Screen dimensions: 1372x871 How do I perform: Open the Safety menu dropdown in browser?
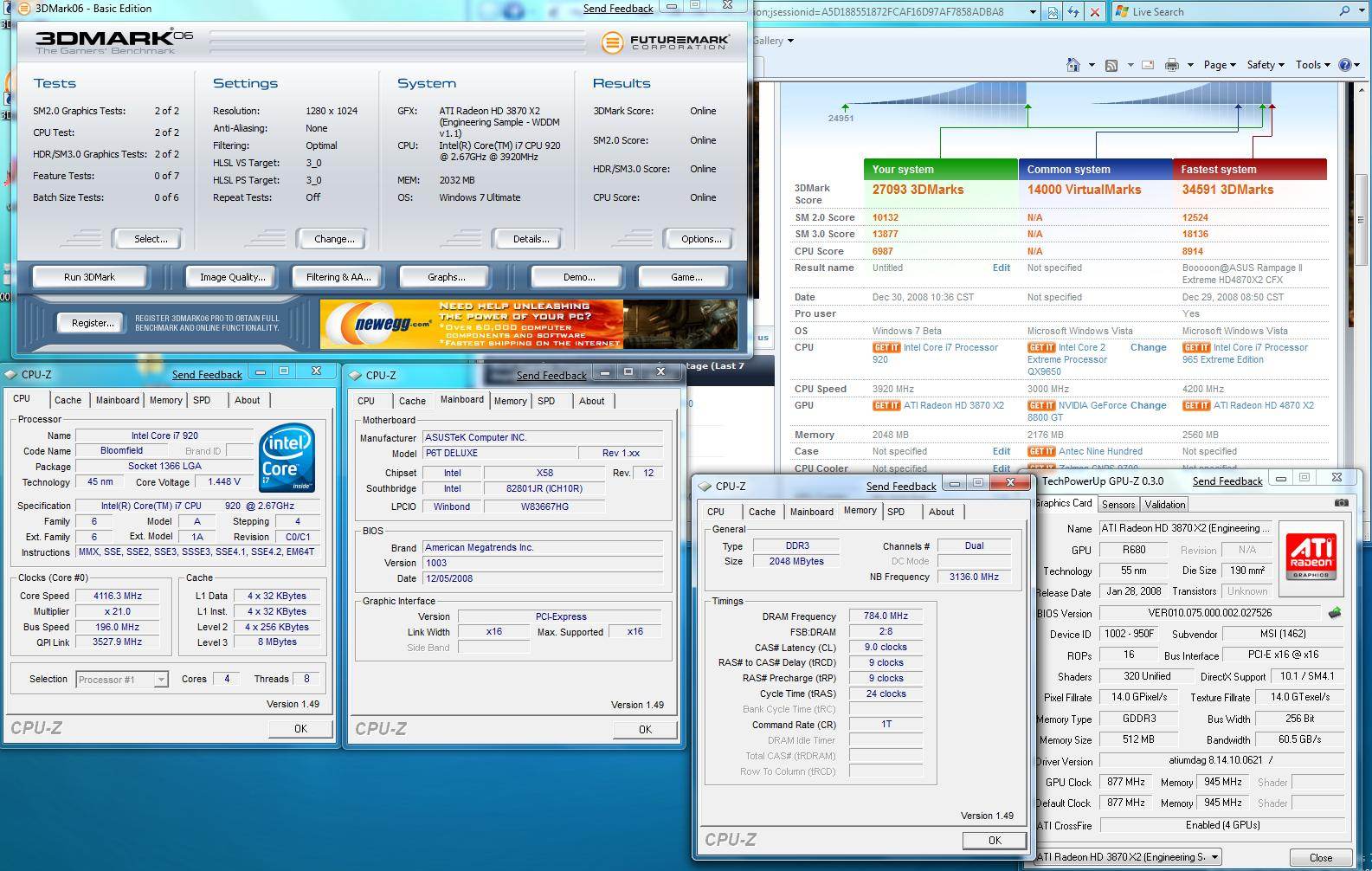(x=1266, y=65)
